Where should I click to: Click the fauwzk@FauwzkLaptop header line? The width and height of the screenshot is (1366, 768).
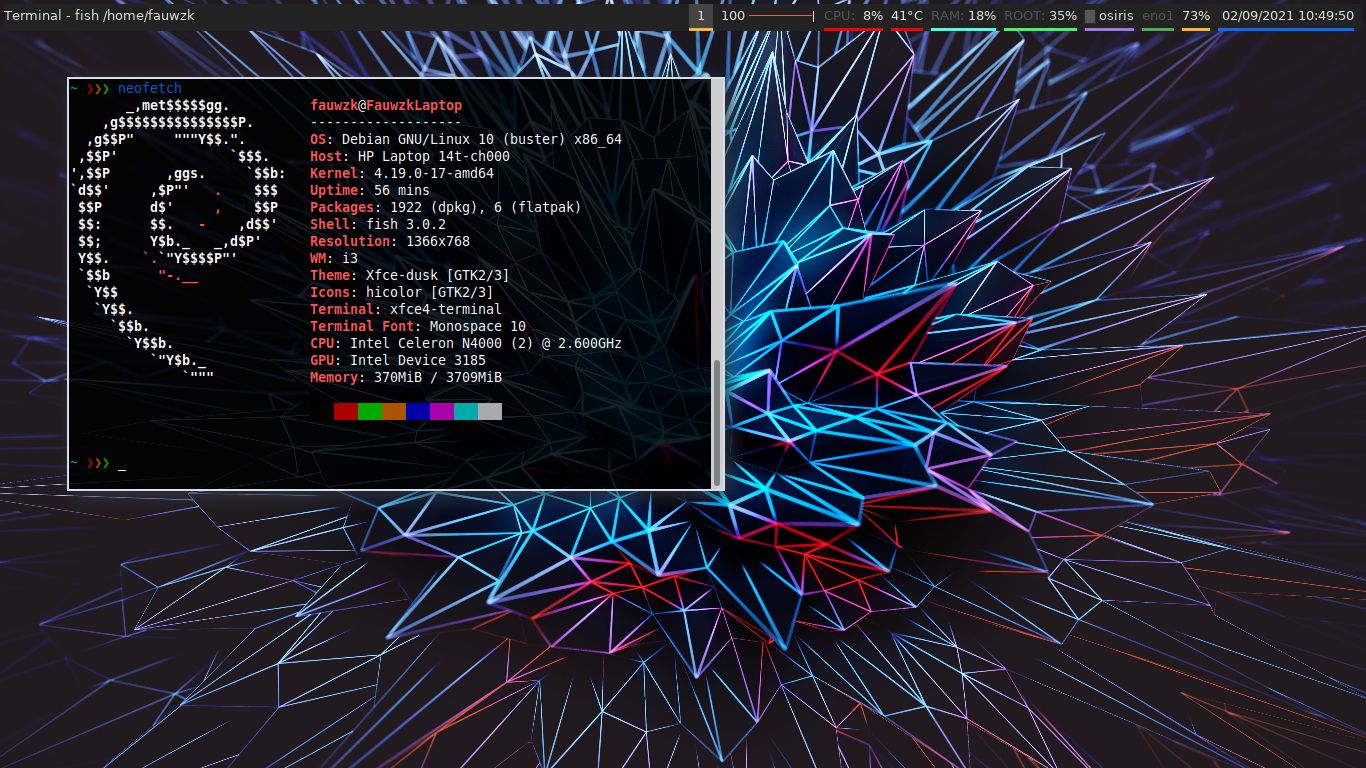[386, 105]
